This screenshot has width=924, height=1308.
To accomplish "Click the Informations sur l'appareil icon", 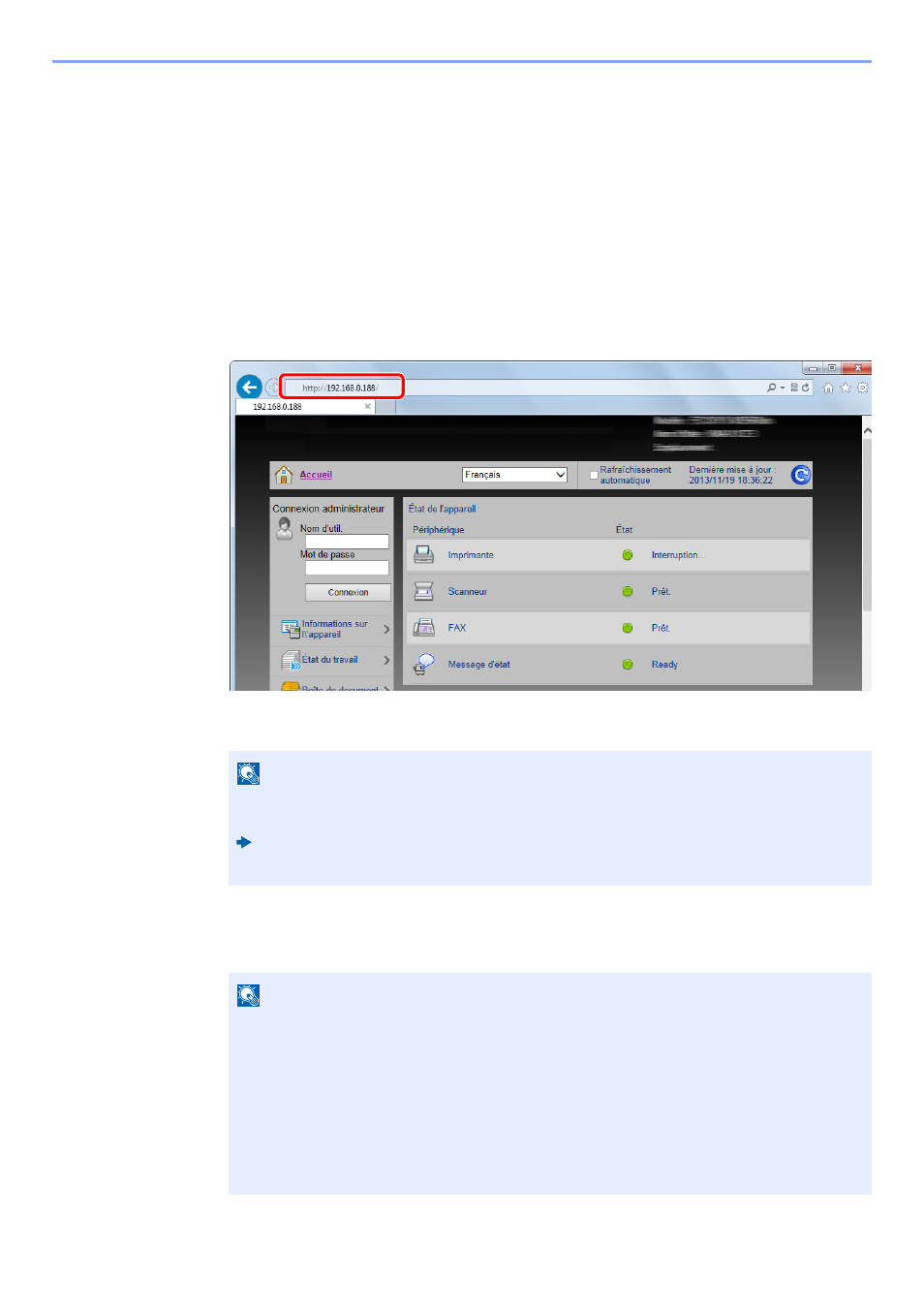I will (290, 629).
